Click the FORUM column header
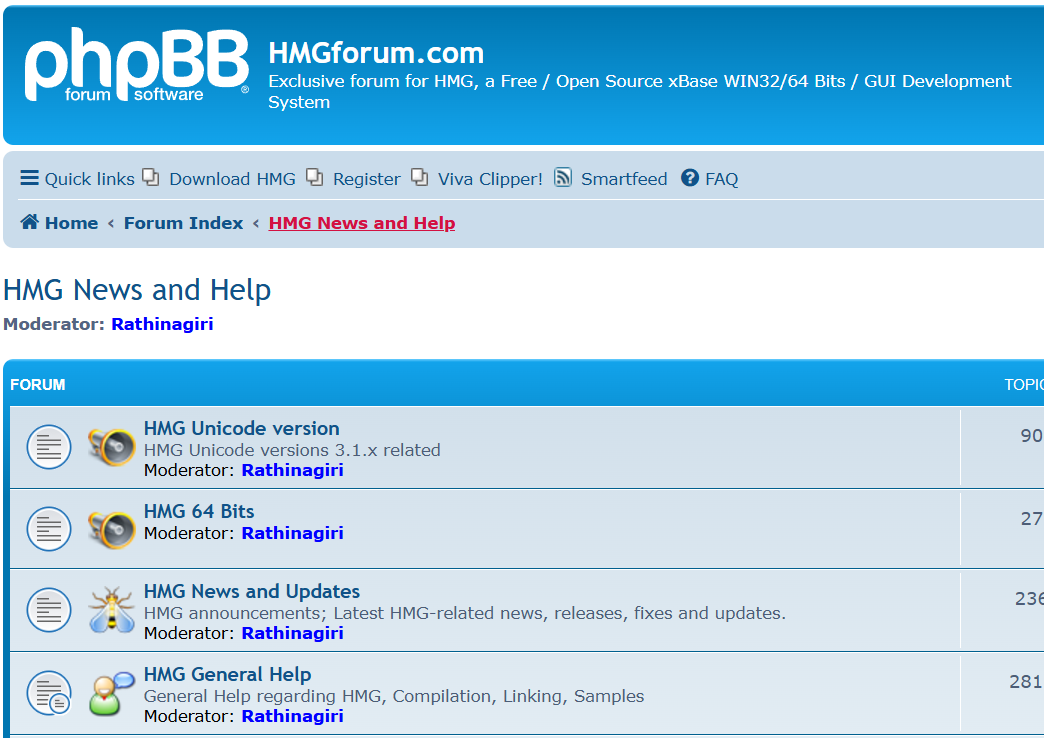This screenshot has height=738, width=1044. click(38, 385)
